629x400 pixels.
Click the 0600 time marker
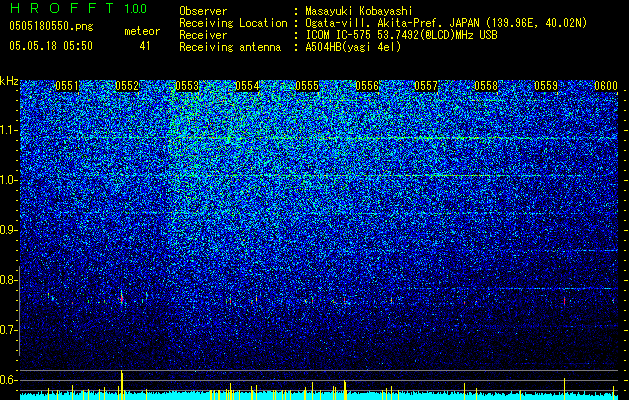coord(606,86)
